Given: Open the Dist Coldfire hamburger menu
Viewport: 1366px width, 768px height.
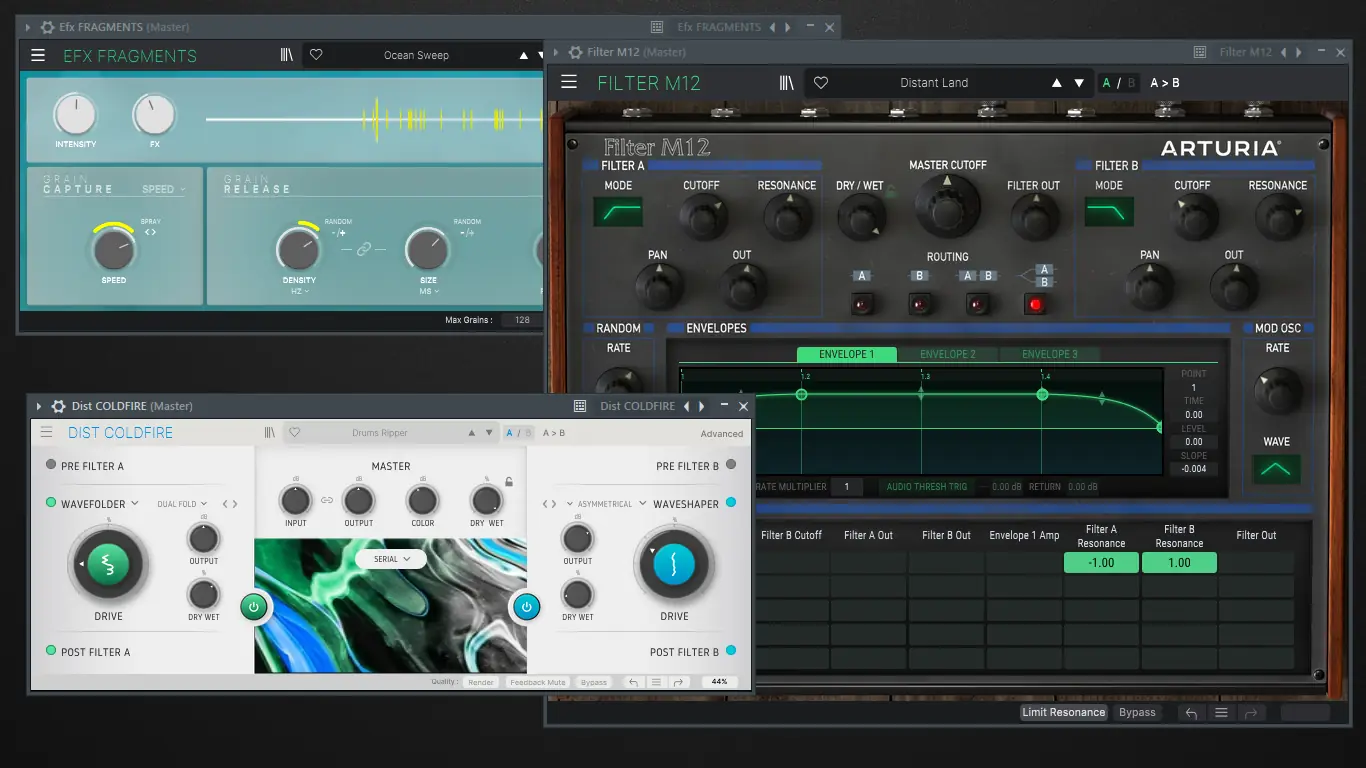Looking at the screenshot, I should click(x=46, y=432).
